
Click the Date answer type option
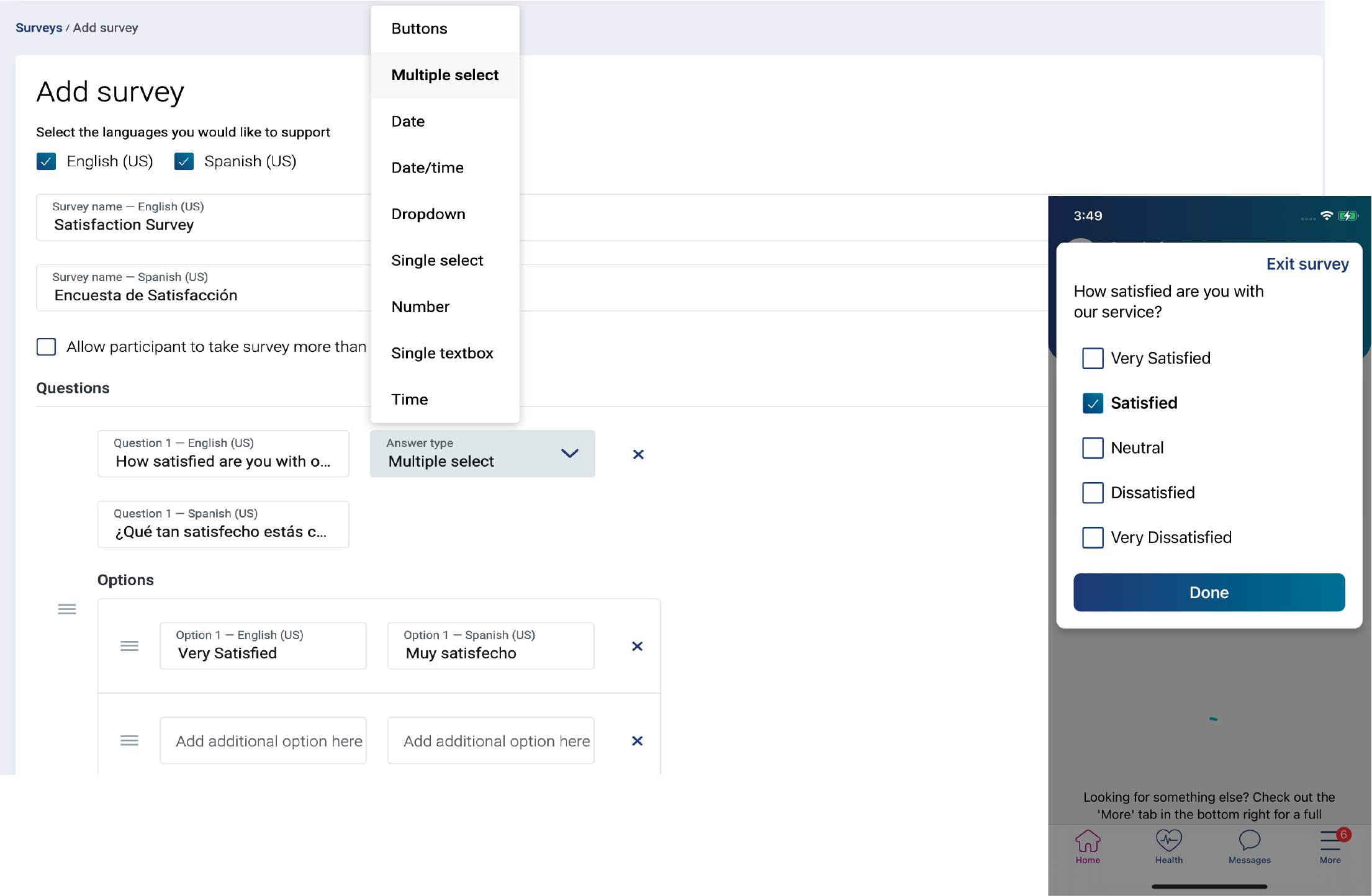[408, 121]
